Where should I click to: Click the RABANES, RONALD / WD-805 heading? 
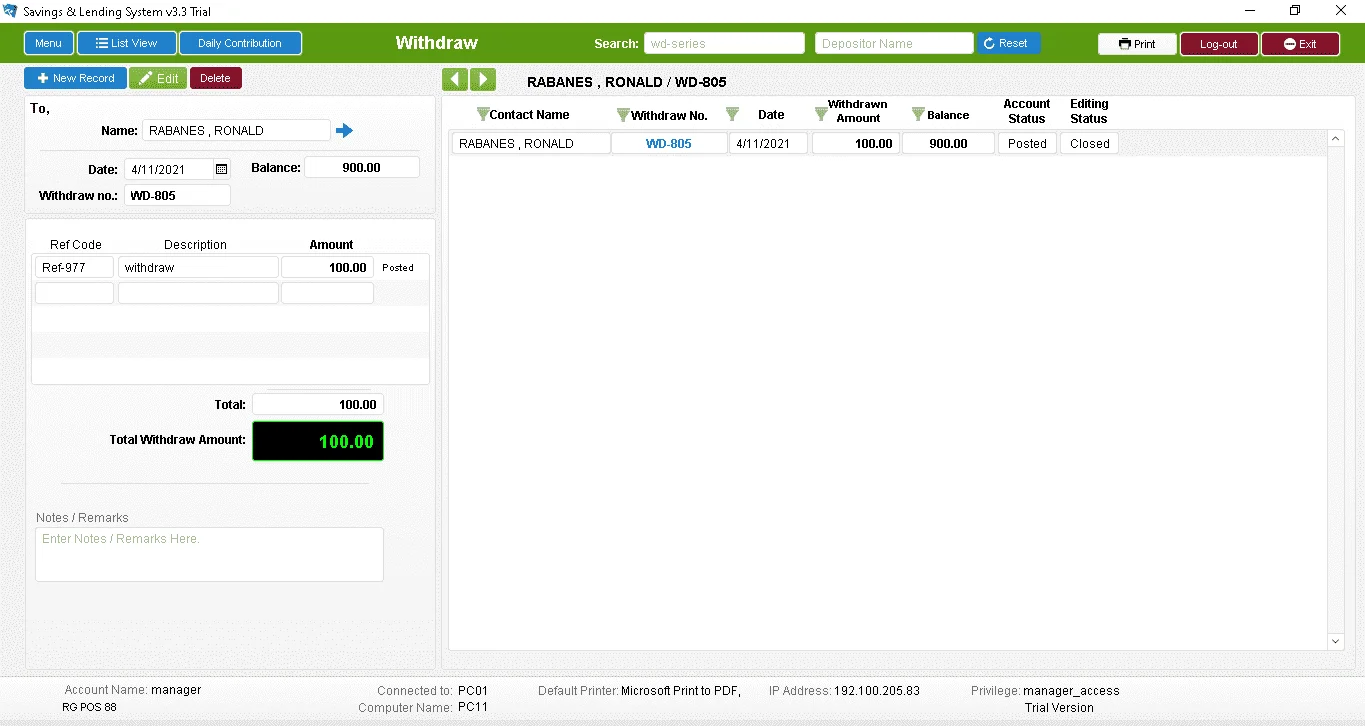click(627, 82)
